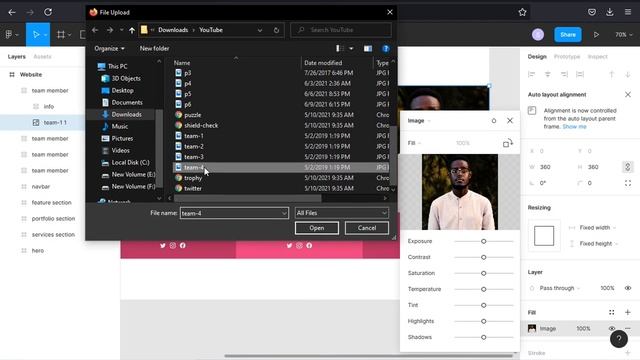Toggle the Image fill visibility eye
The height and width of the screenshot is (360, 640).
click(x=611, y=329)
